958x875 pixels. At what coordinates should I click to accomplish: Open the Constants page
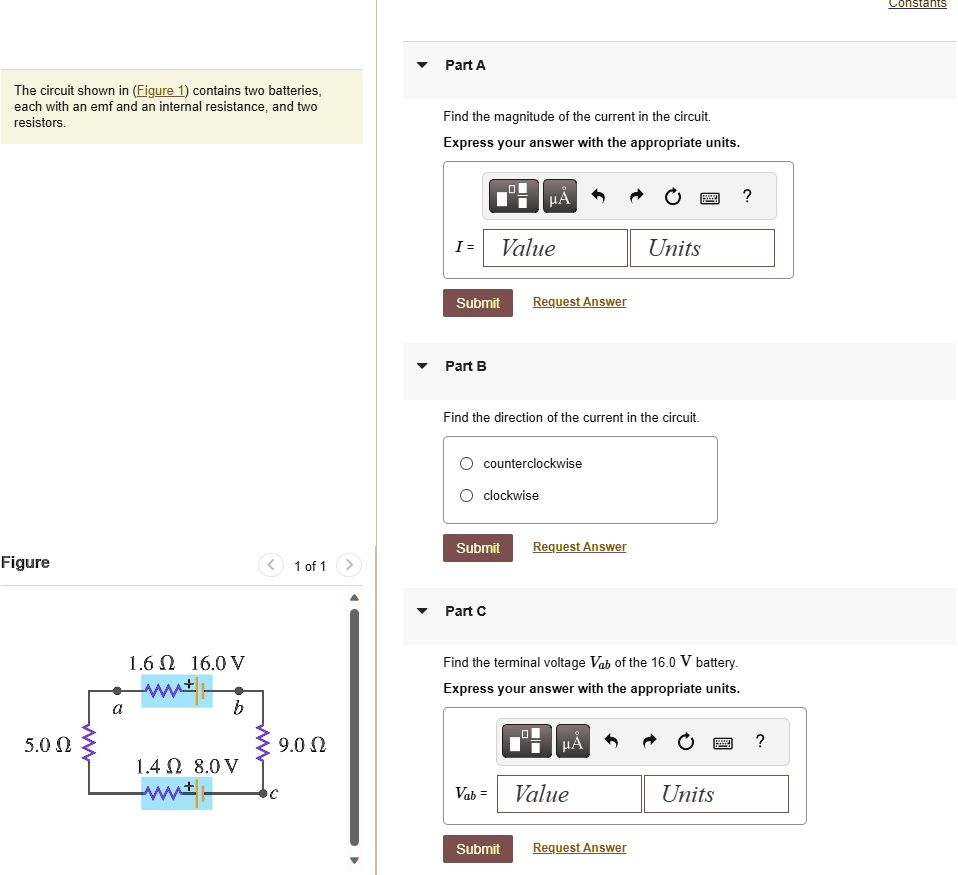[917, 4]
